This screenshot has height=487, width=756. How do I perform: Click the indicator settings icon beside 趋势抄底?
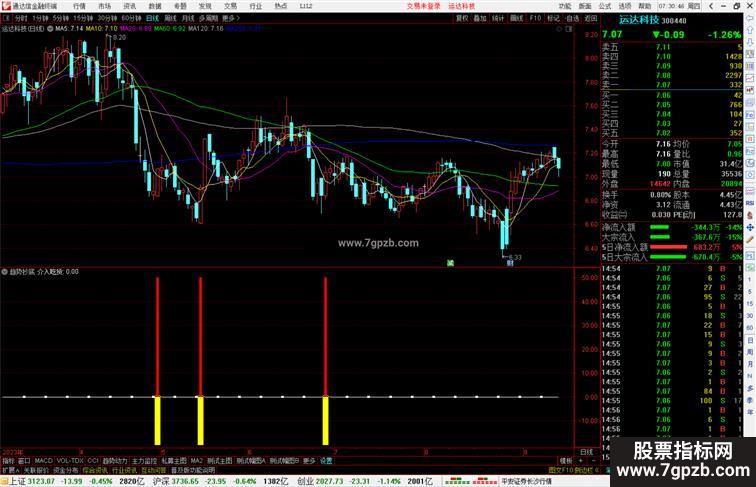(x=4, y=272)
